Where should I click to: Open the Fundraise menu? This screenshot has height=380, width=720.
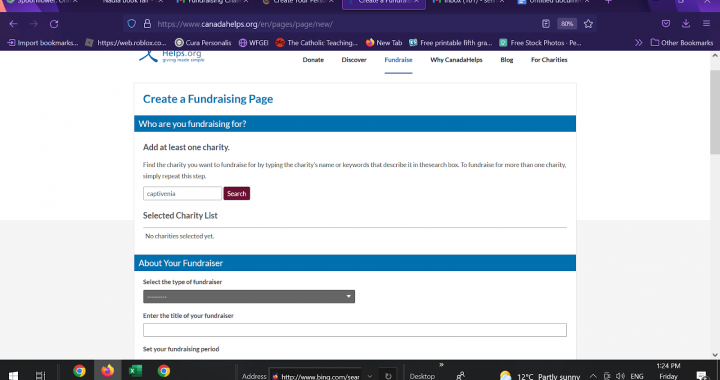click(398, 60)
